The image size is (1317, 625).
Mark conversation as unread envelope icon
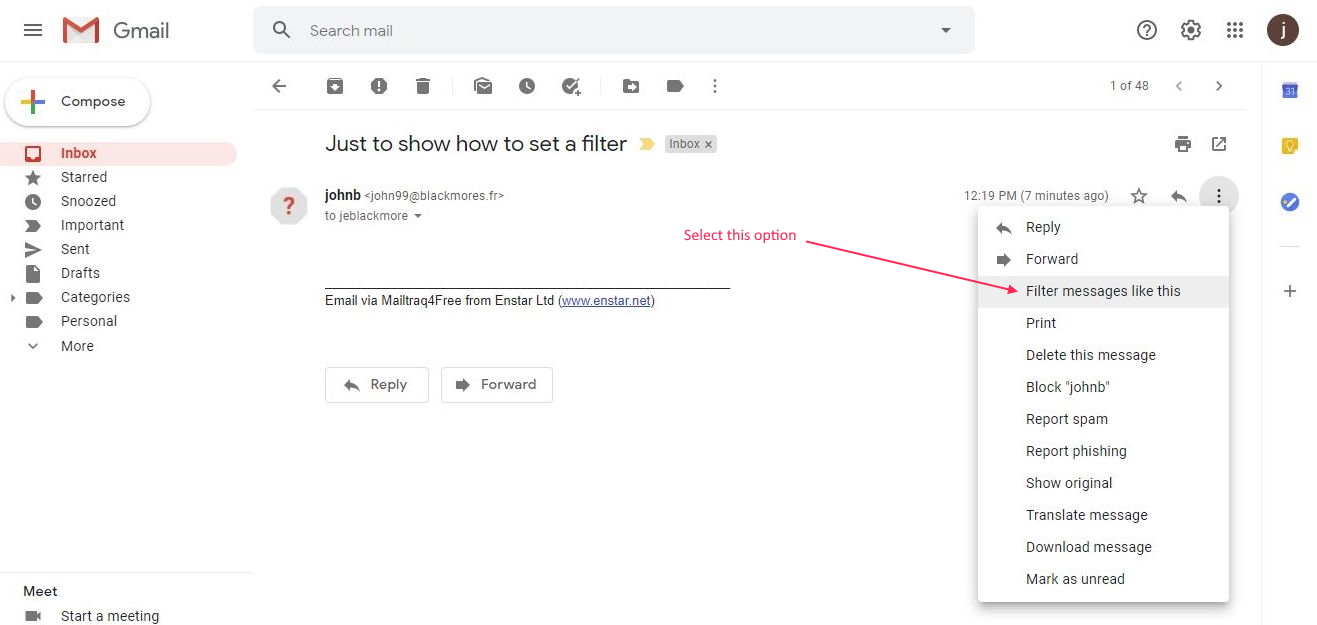click(483, 86)
